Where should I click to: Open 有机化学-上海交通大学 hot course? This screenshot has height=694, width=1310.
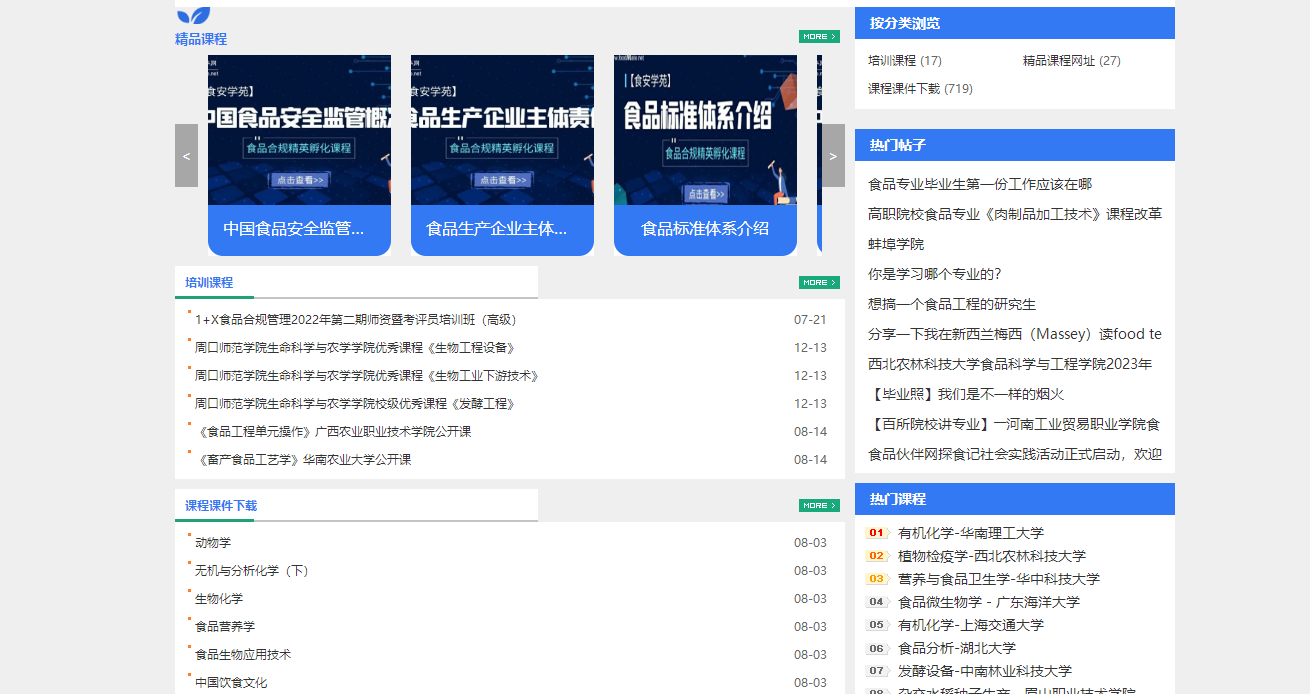click(970, 625)
